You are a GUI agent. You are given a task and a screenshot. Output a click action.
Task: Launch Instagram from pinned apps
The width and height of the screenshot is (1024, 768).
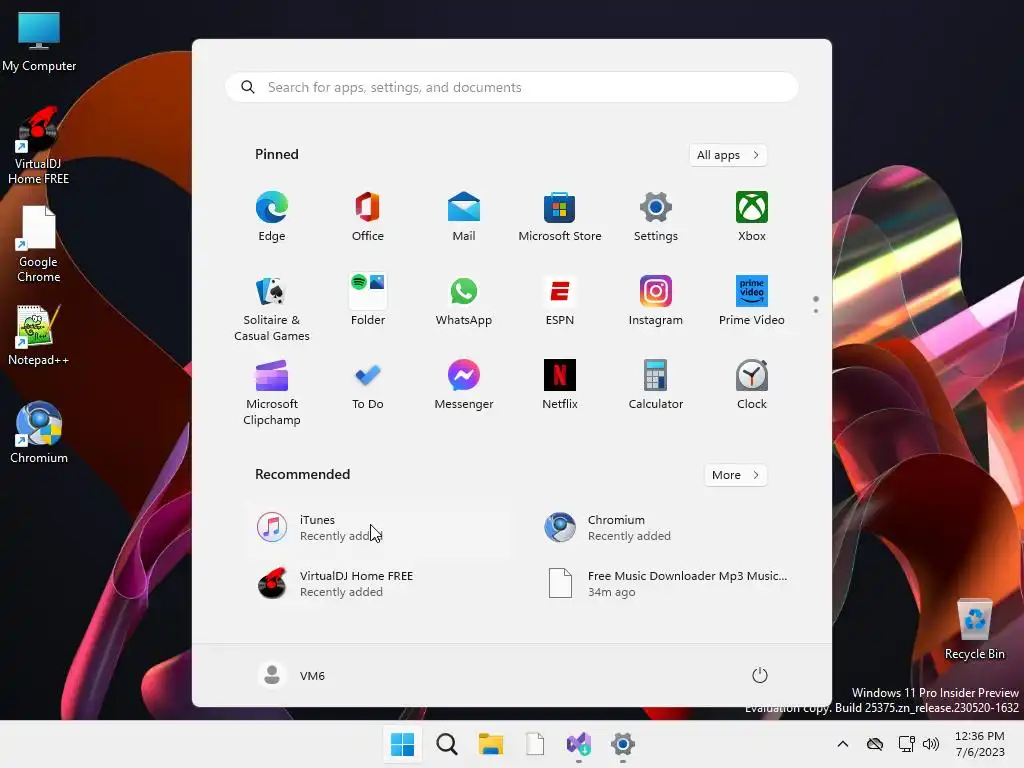[x=656, y=300]
